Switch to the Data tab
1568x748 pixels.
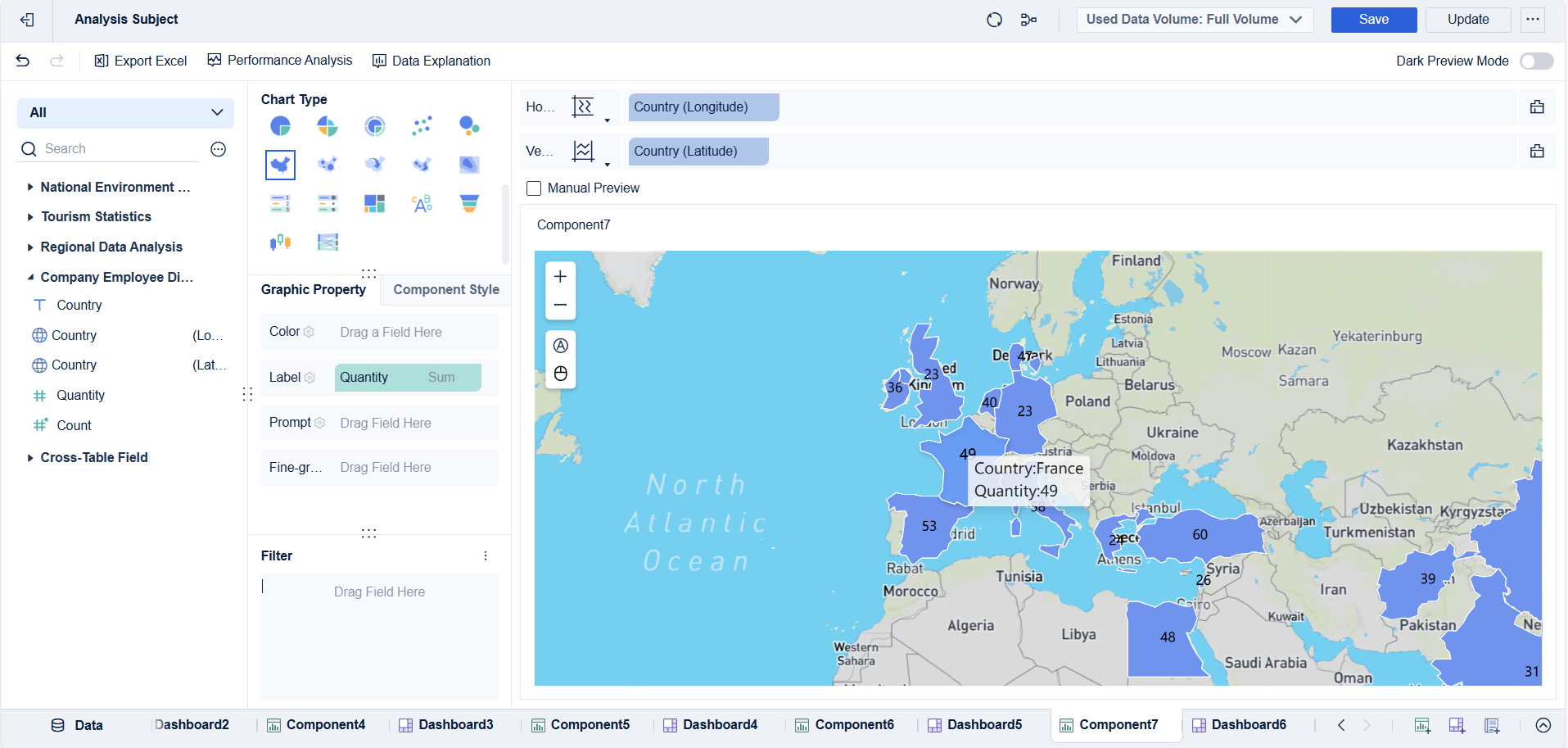click(77, 725)
